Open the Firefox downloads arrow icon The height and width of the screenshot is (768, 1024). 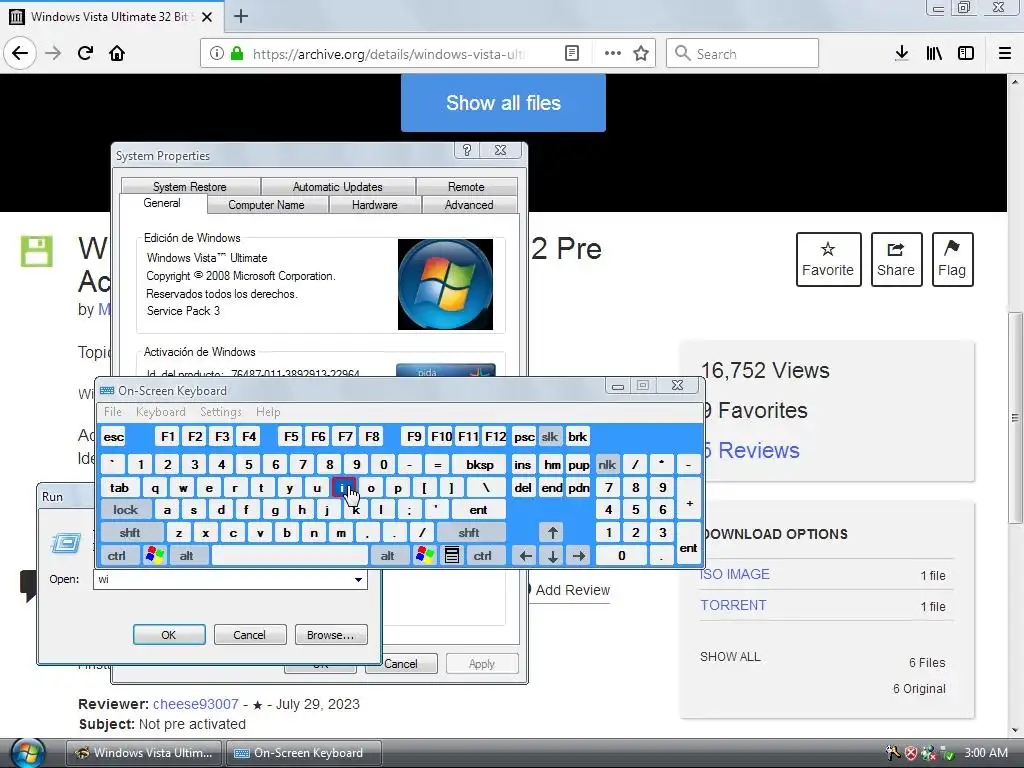(x=902, y=54)
